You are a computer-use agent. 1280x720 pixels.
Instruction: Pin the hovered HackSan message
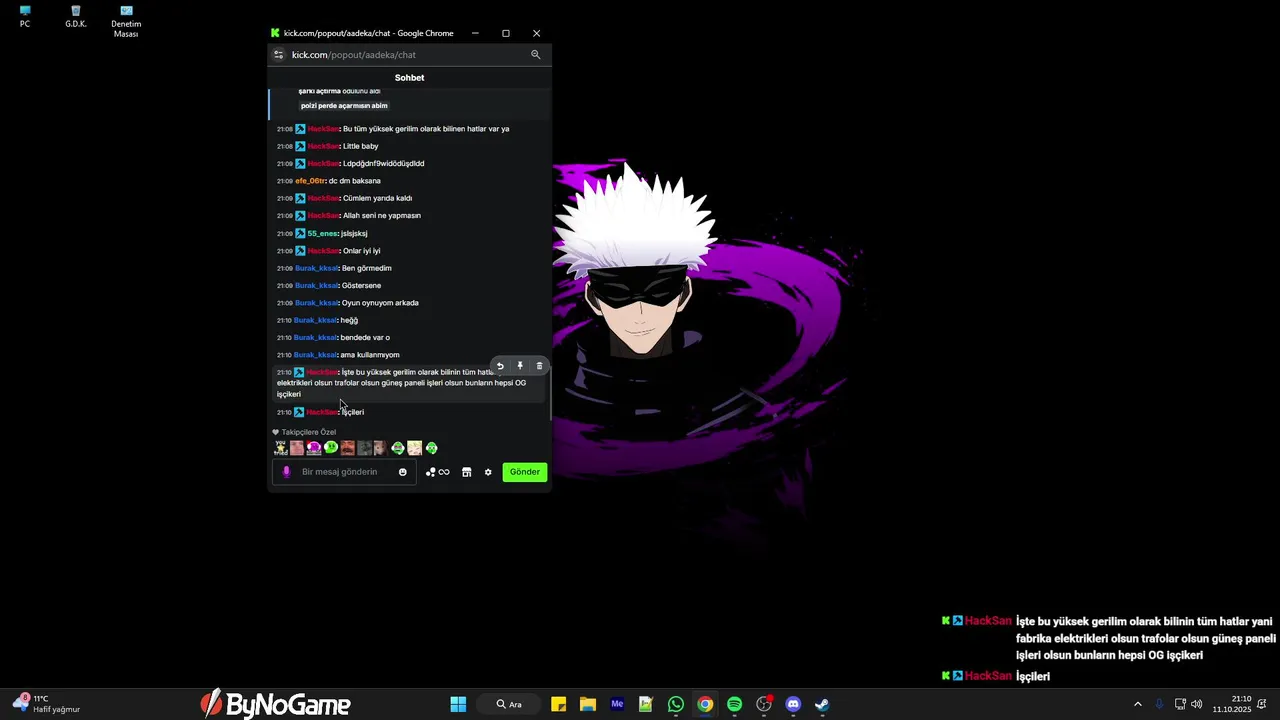click(x=520, y=366)
